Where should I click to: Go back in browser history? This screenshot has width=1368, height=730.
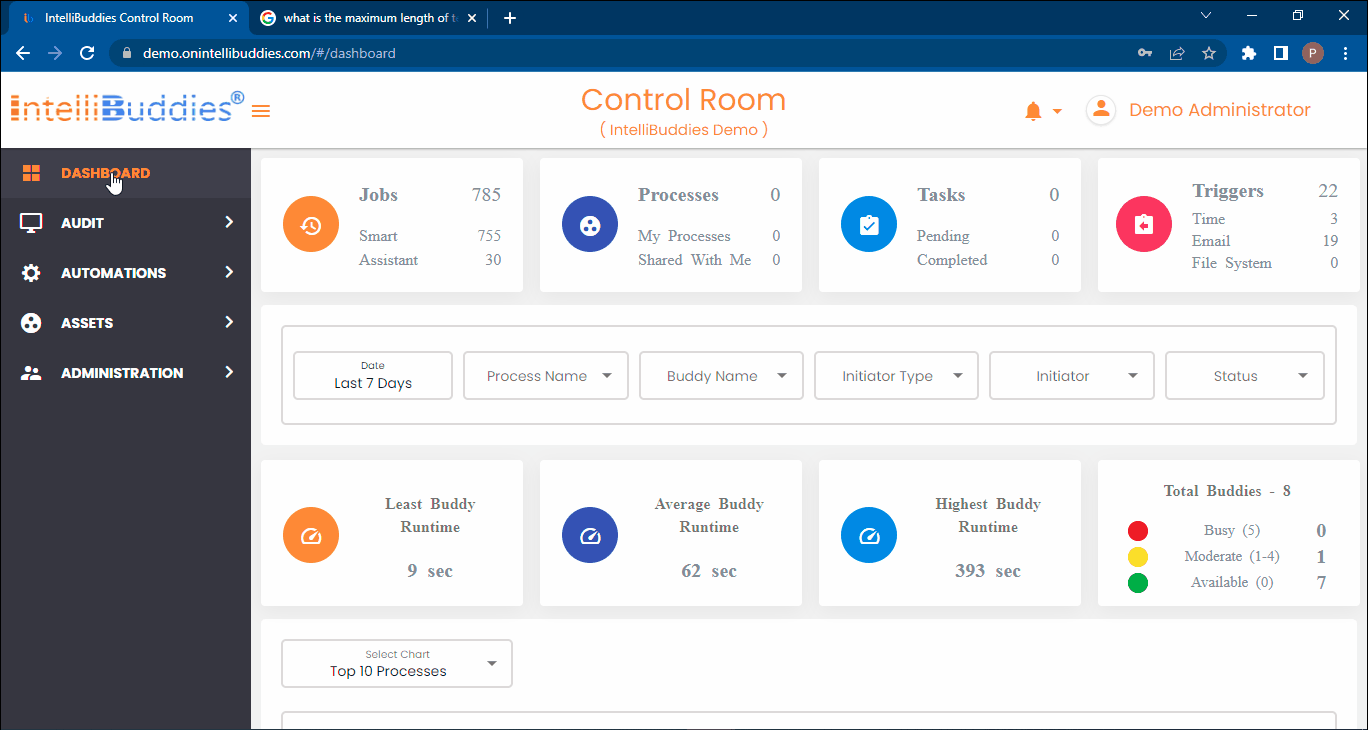pos(23,53)
